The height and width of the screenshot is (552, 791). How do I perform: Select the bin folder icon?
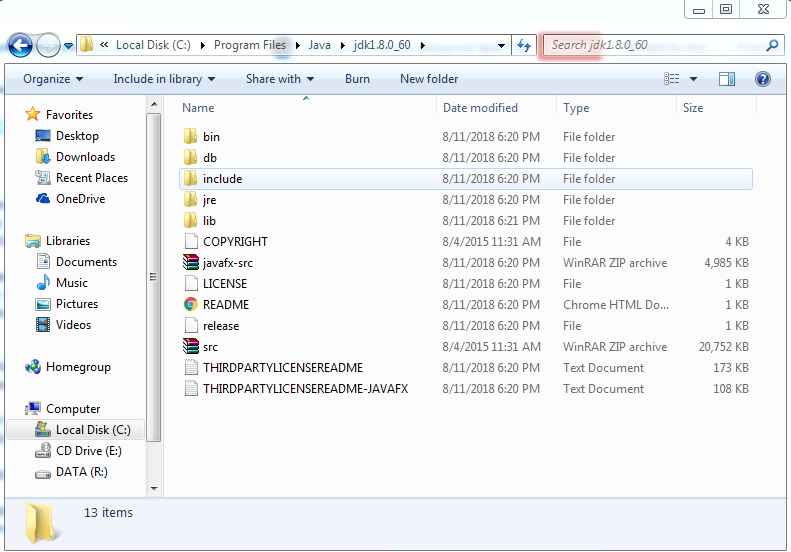(190, 136)
